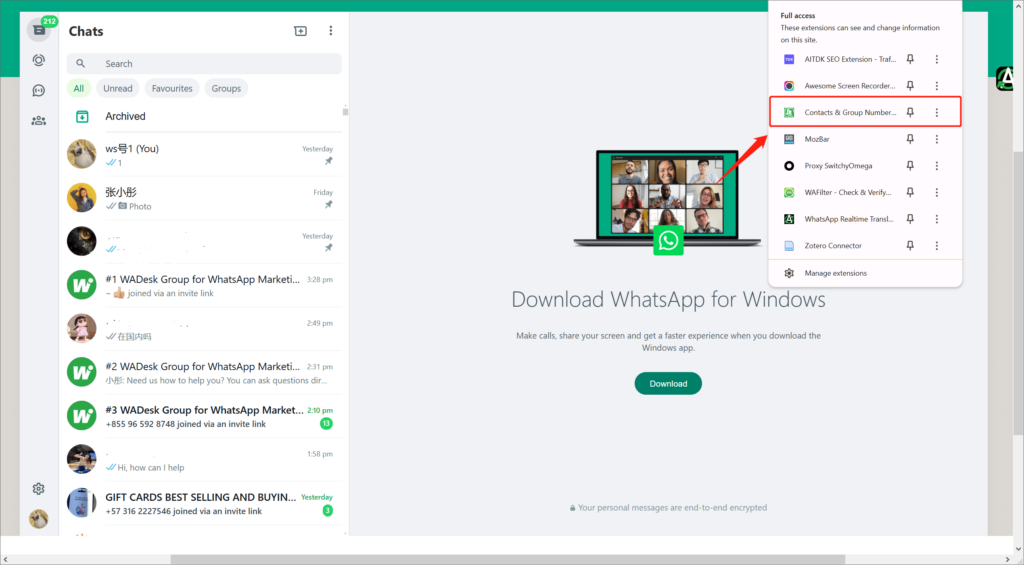Click the Archived box icon
The height and width of the screenshot is (565, 1024).
click(x=82, y=116)
